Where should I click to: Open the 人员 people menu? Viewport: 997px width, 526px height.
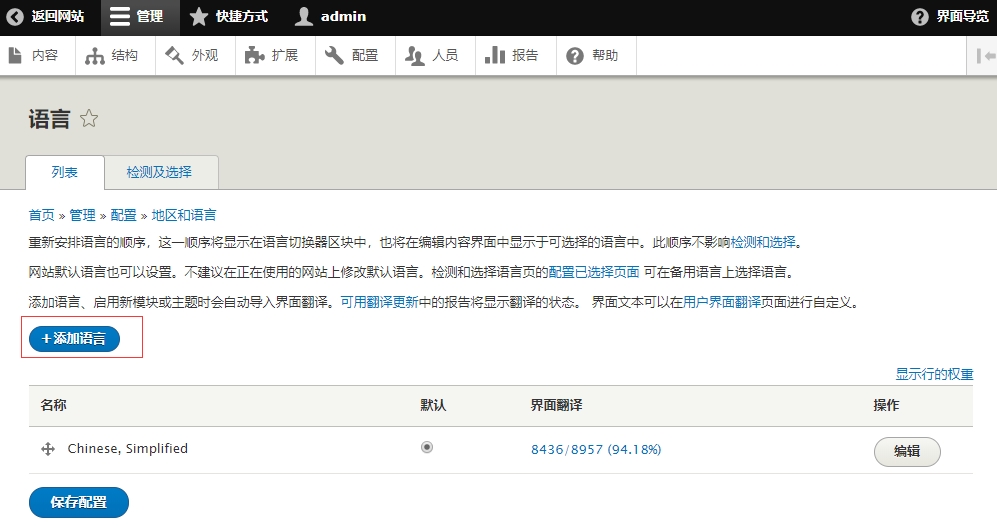pos(432,56)
